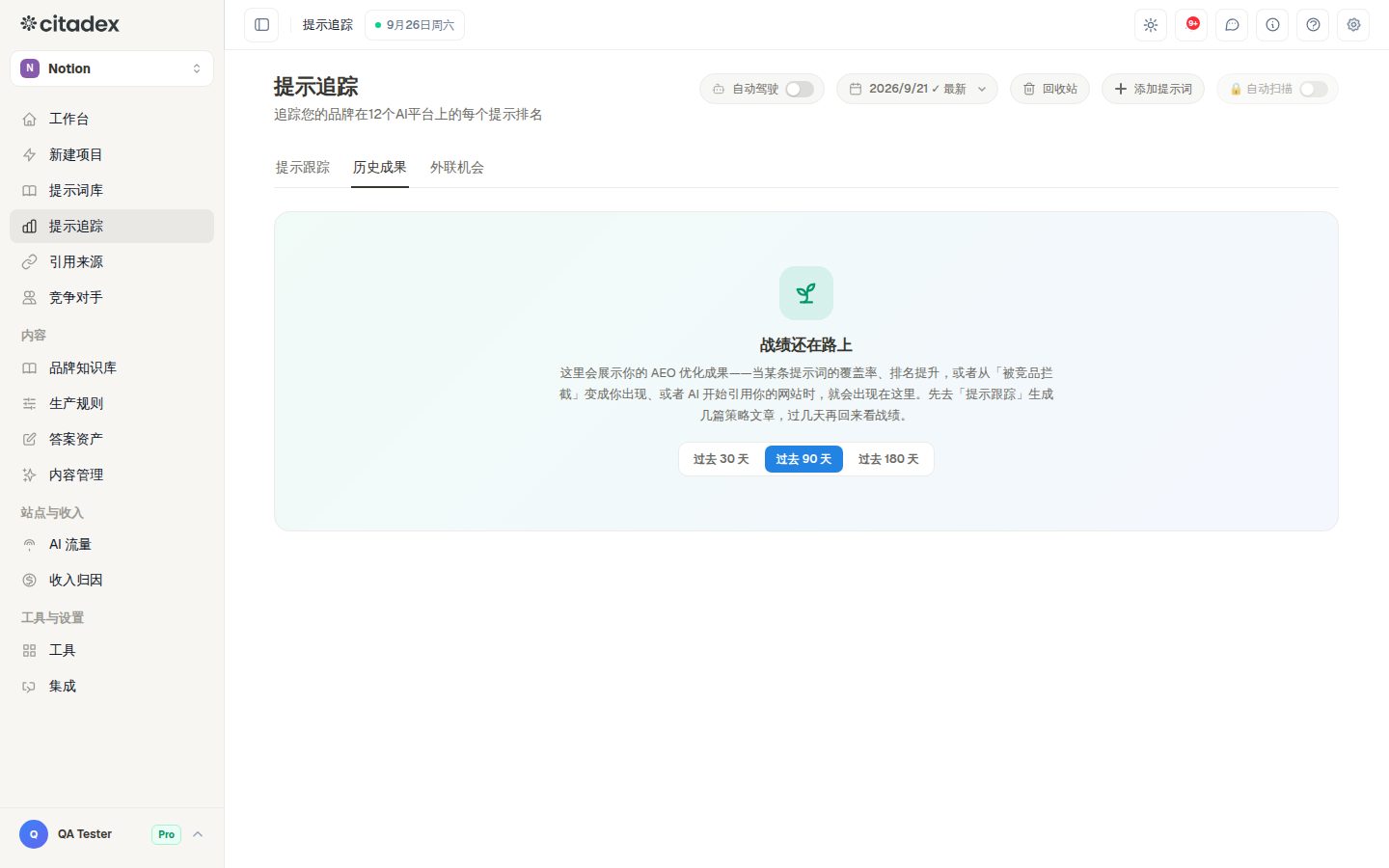Click the 添加提示词 button

[1154, 89]
